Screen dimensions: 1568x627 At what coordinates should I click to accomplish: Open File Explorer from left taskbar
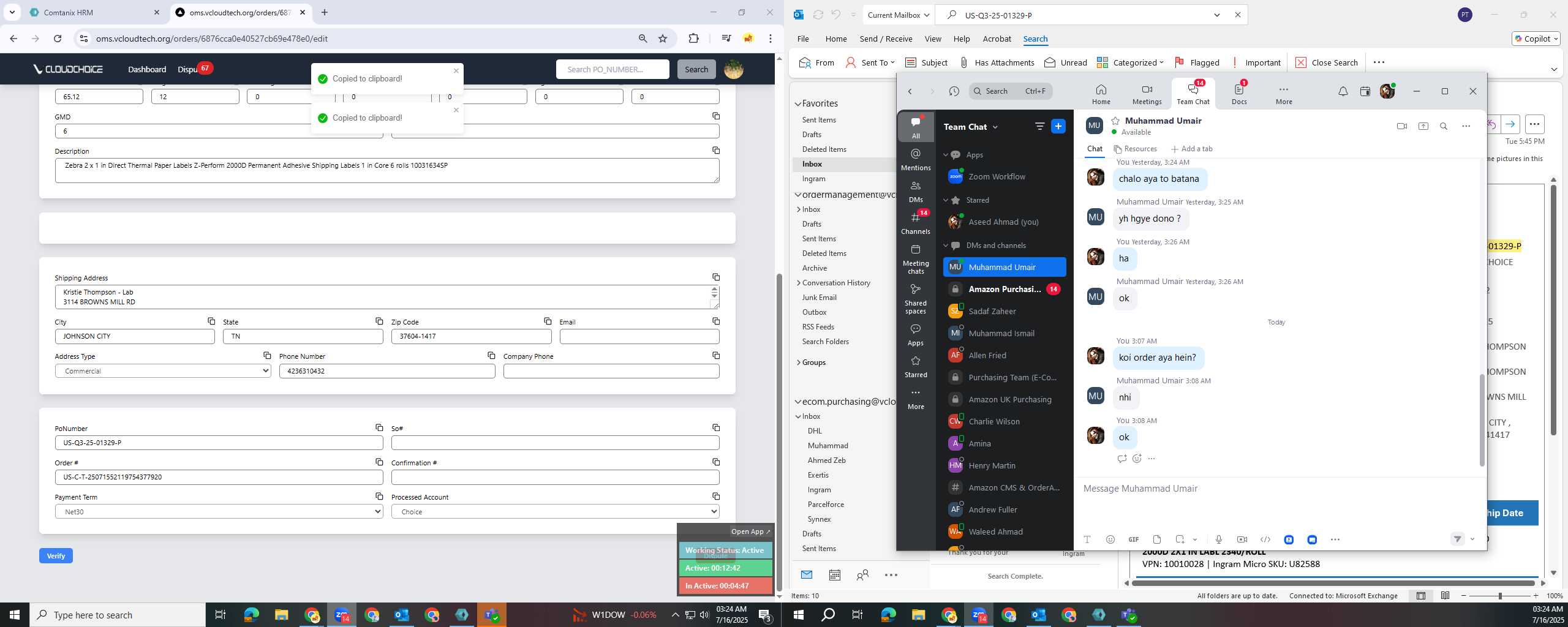pyautogui.click(x=281, y=615)
